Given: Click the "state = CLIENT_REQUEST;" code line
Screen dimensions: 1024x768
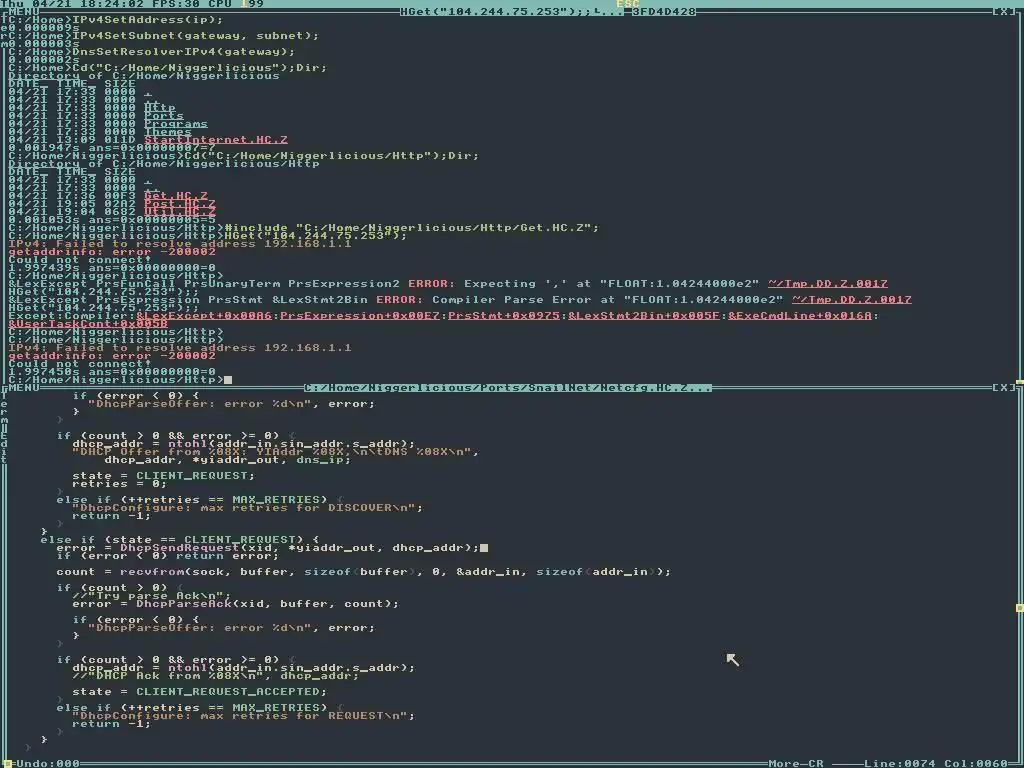Looking at the screenshot, I should [163, 476].
